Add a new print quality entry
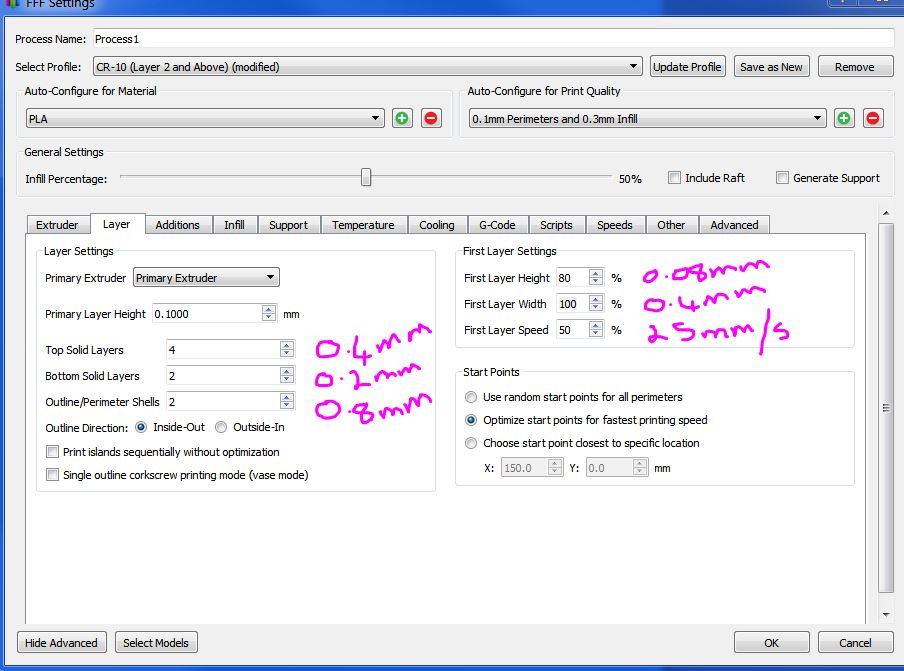This screenshot has height=671, width=904. click(844, 118)
